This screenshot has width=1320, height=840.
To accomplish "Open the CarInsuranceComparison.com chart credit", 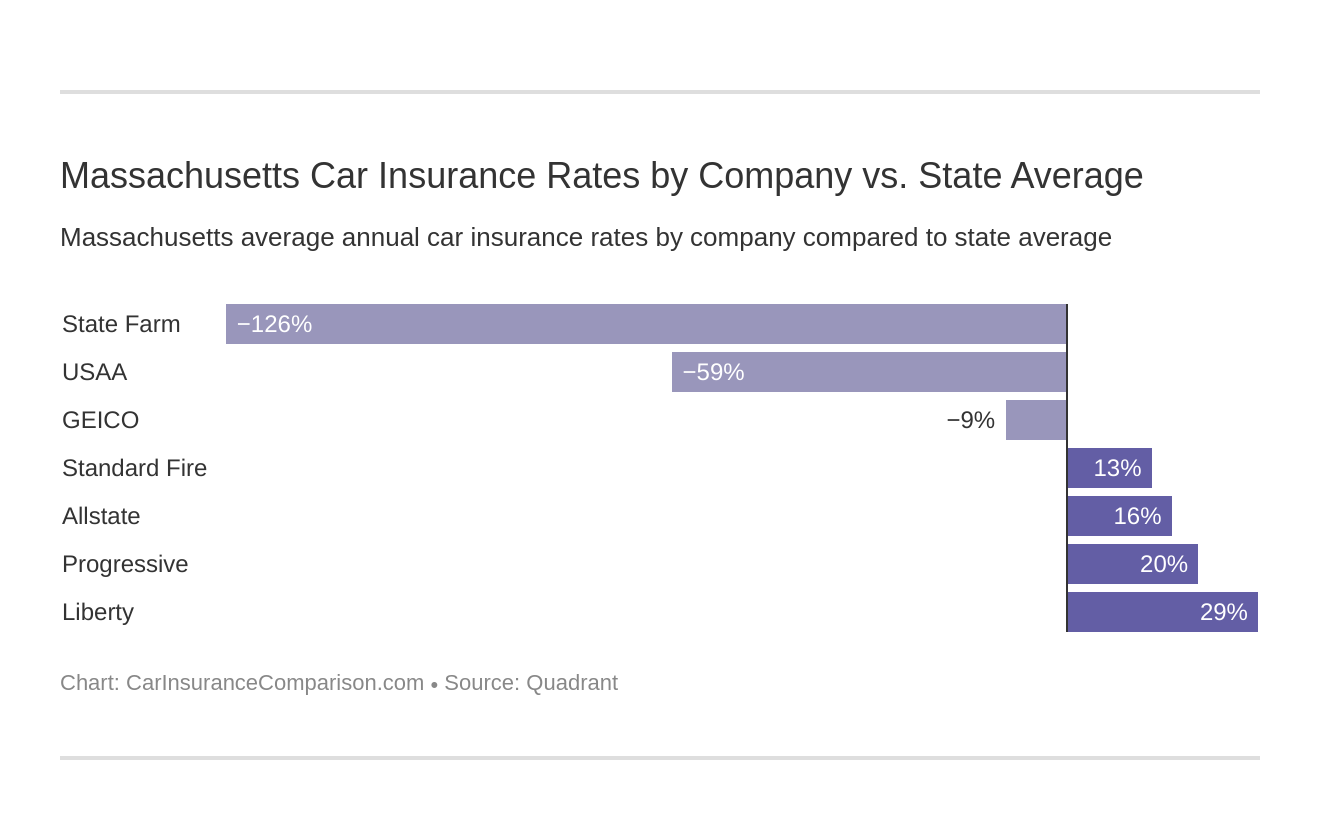I will [x=274, y=683].
